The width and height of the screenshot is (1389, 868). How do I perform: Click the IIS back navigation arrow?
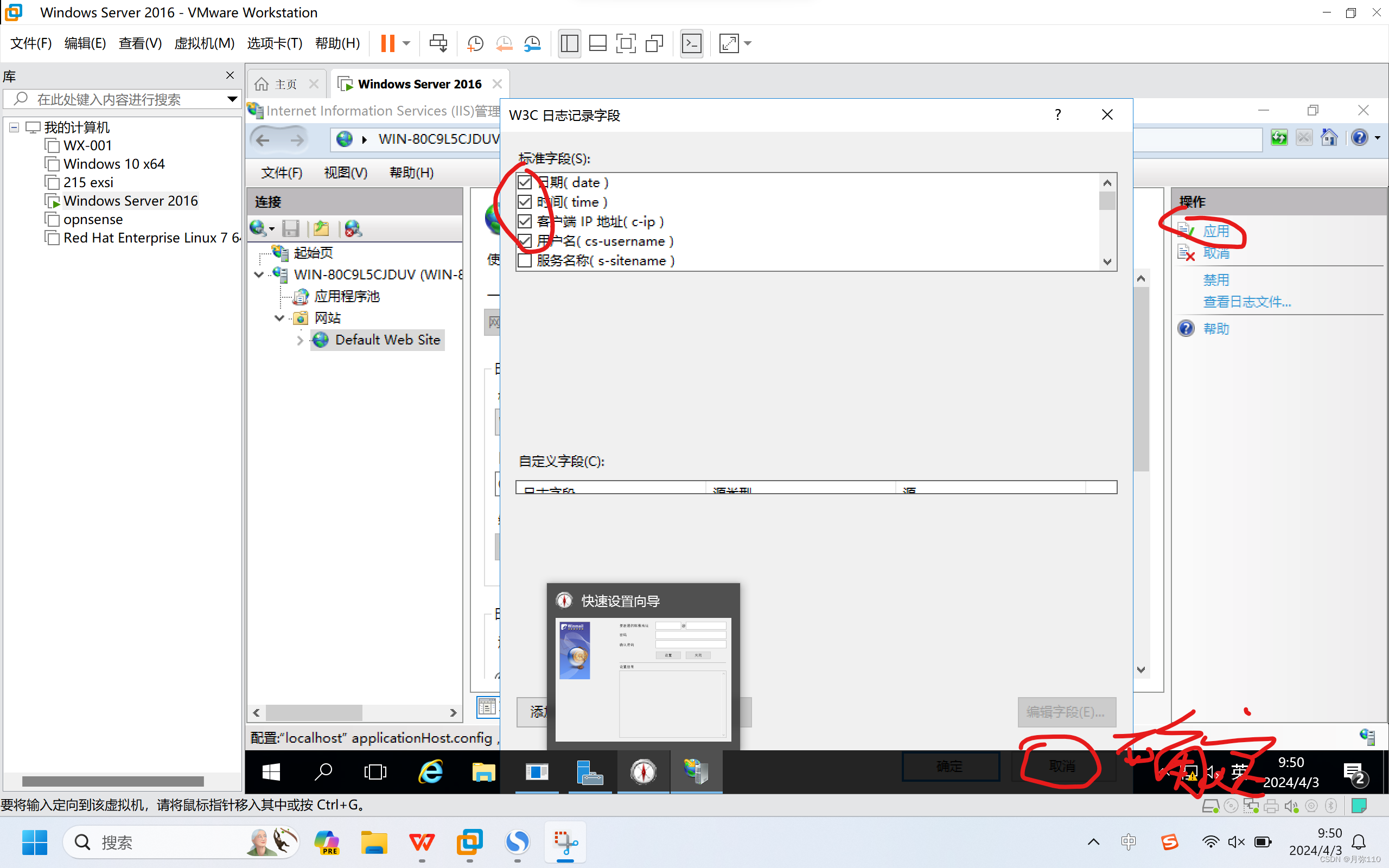click(x=264, y=139)
